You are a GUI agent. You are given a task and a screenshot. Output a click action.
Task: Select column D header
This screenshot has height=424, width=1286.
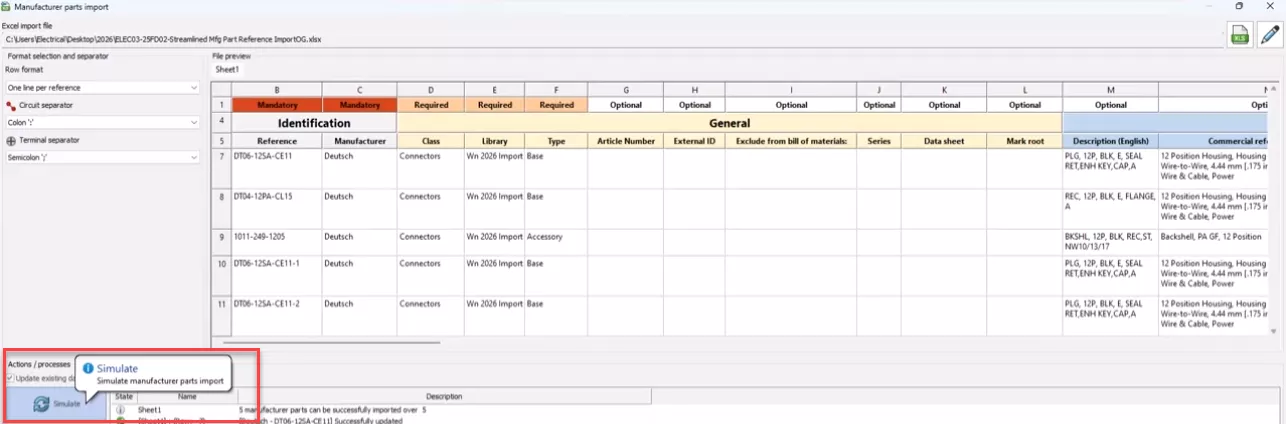point(431,90)
